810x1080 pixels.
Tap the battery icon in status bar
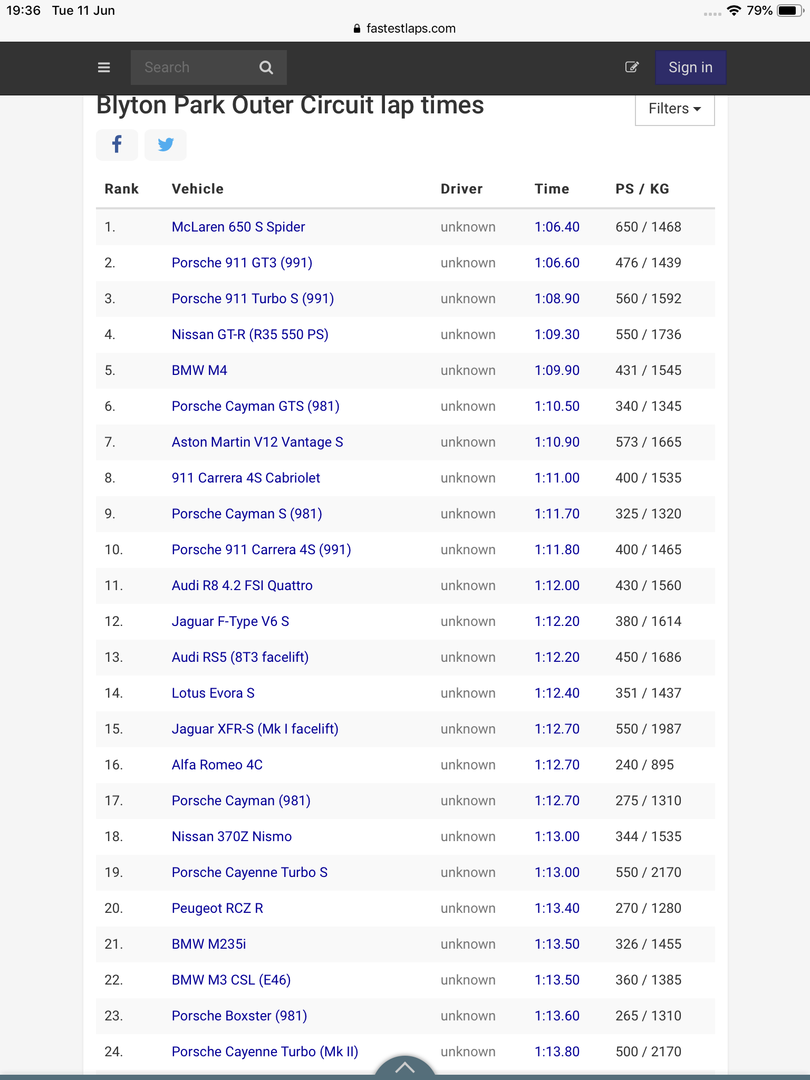pyautogui.click(x=790, y=10)
